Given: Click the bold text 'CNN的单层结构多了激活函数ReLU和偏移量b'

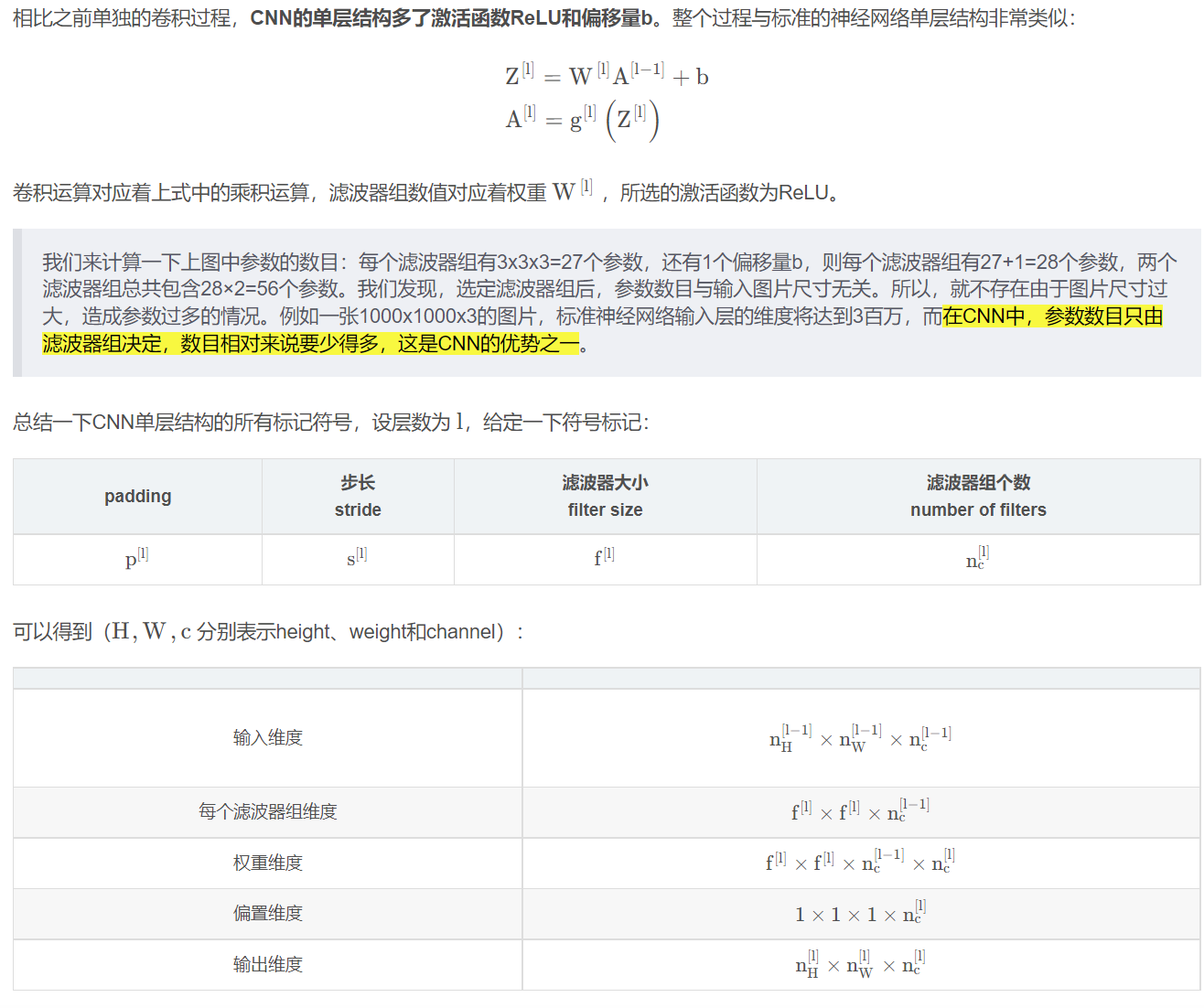Looking at the screenshot, I should [x=451, y=18].
